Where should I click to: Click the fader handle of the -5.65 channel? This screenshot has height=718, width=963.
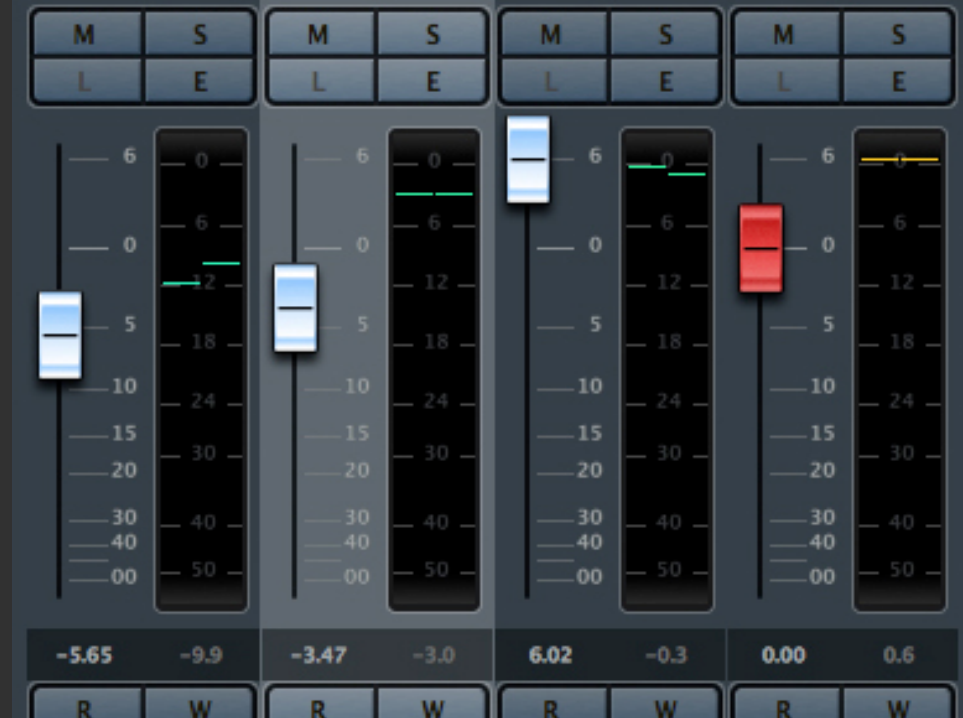pyautogui.click(x=60, y=335)
